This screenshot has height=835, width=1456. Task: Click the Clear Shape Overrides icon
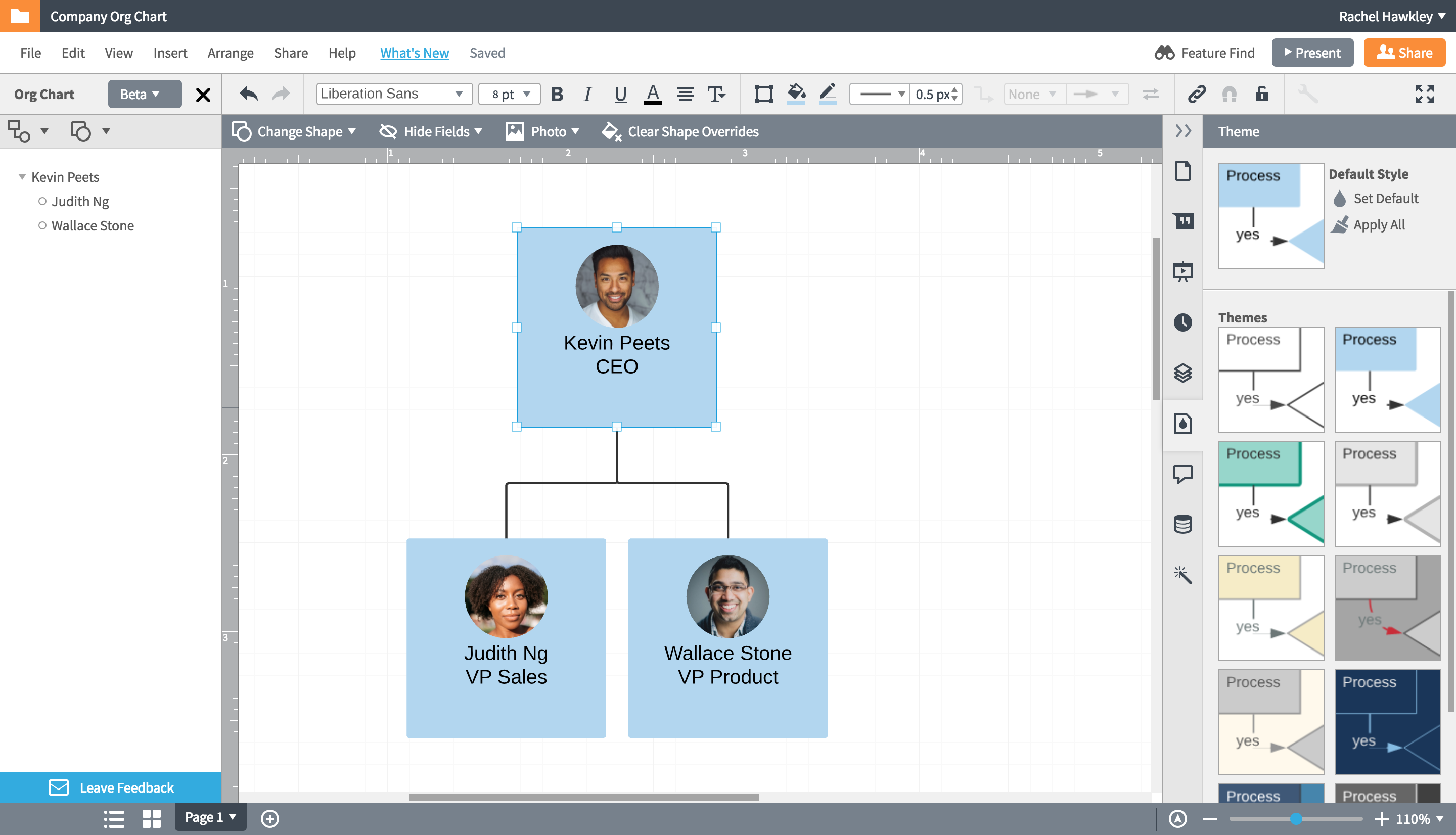tap(611, 131)
